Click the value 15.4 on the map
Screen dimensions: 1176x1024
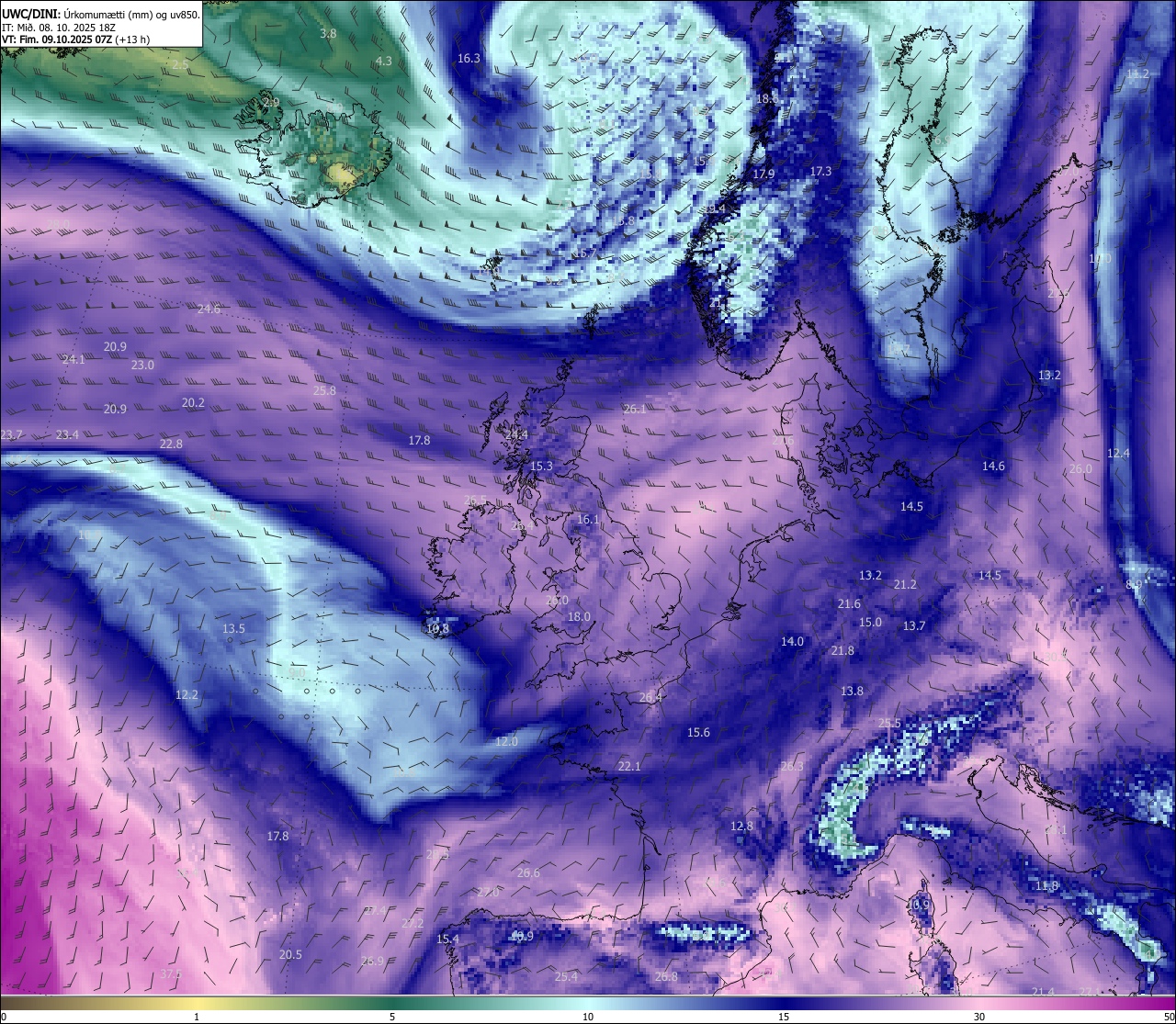447,939
